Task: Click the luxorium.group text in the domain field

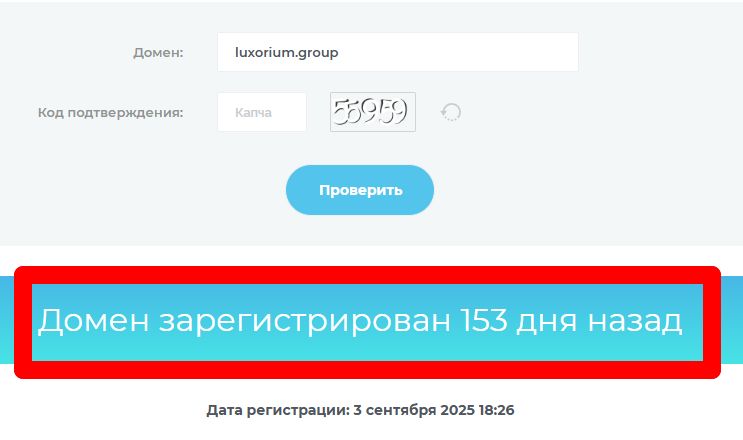Action: (287, 53)
